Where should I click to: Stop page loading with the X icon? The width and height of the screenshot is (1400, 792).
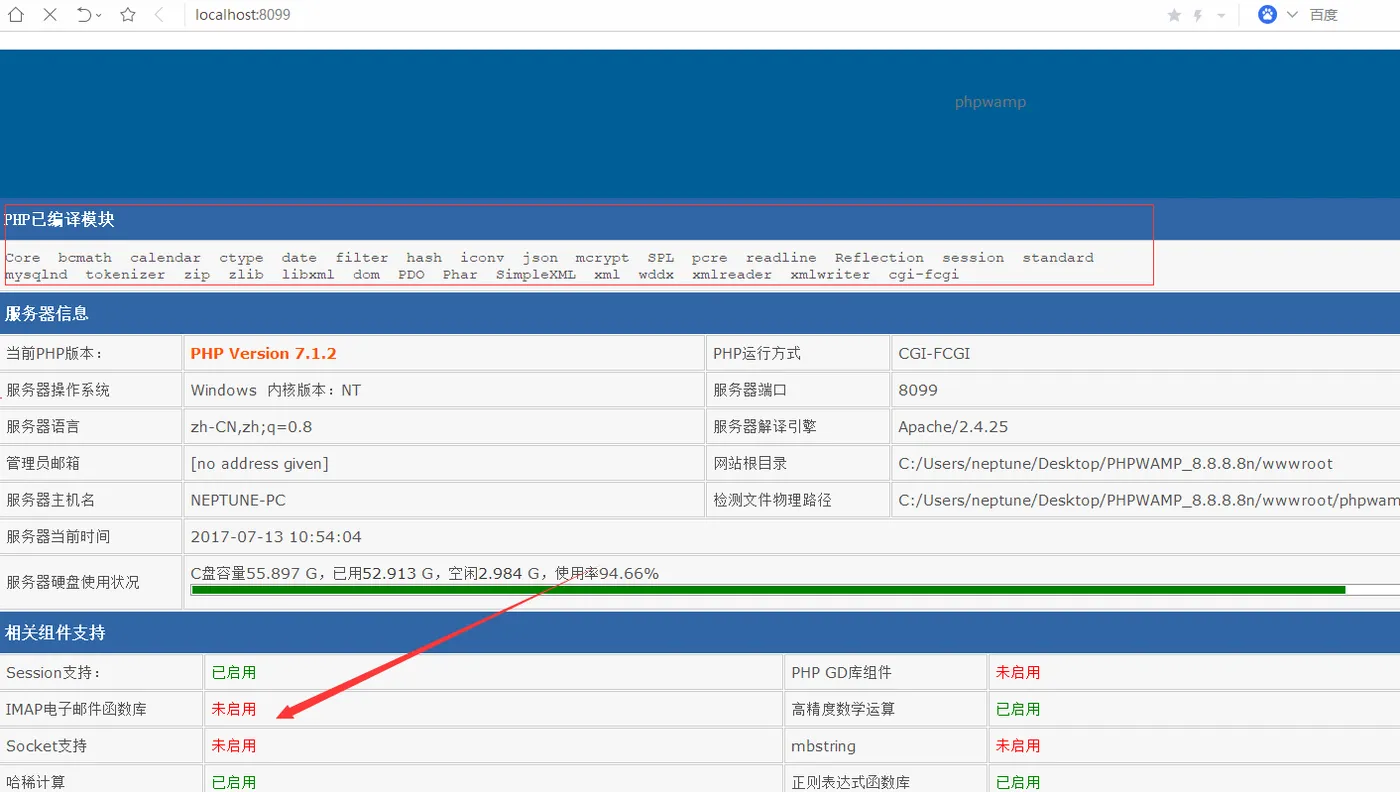51,15
